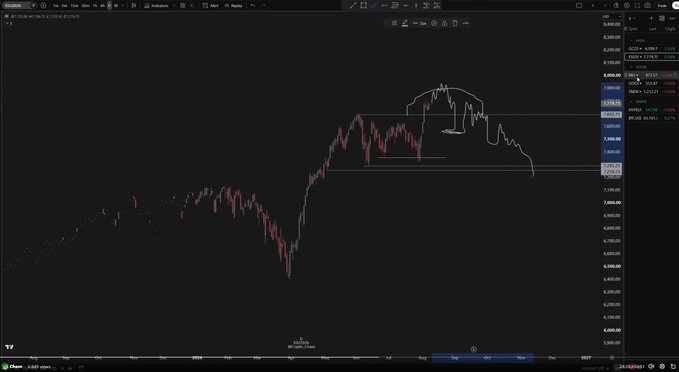Switch to the 4h timeframe
Viewport: 679px width, 372px height.
(x=102, y=6)
